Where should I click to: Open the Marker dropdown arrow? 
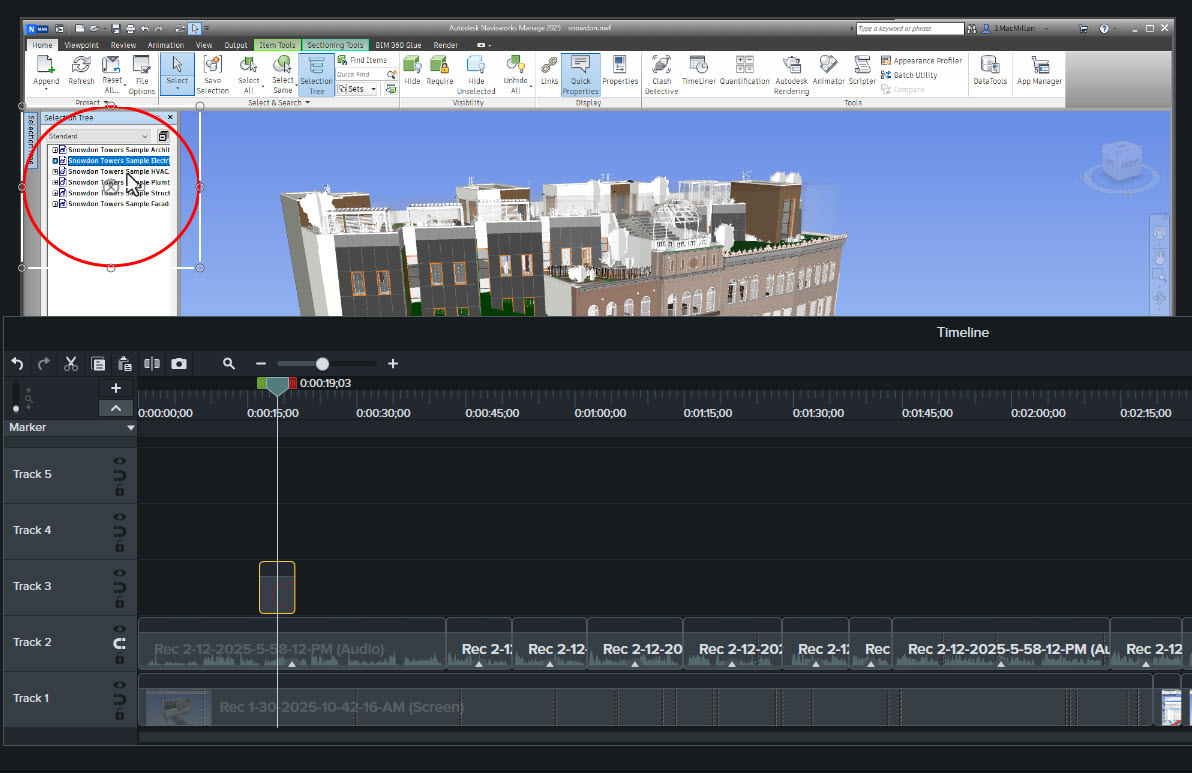[131, 428]
